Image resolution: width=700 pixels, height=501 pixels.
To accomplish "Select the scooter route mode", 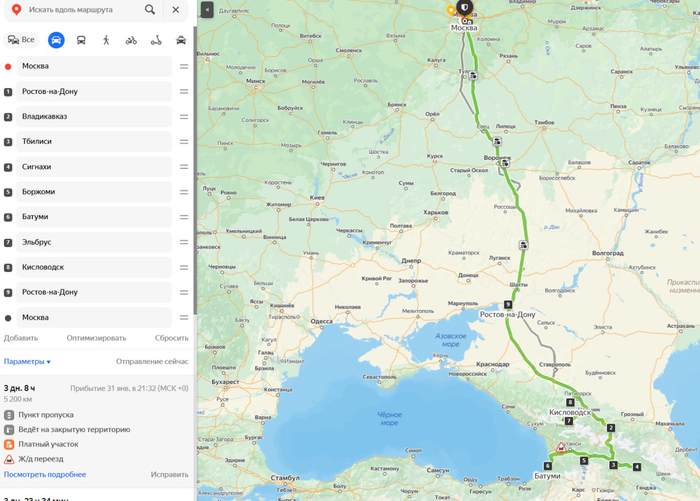I will pyautogui.click(x=156, y=40).
